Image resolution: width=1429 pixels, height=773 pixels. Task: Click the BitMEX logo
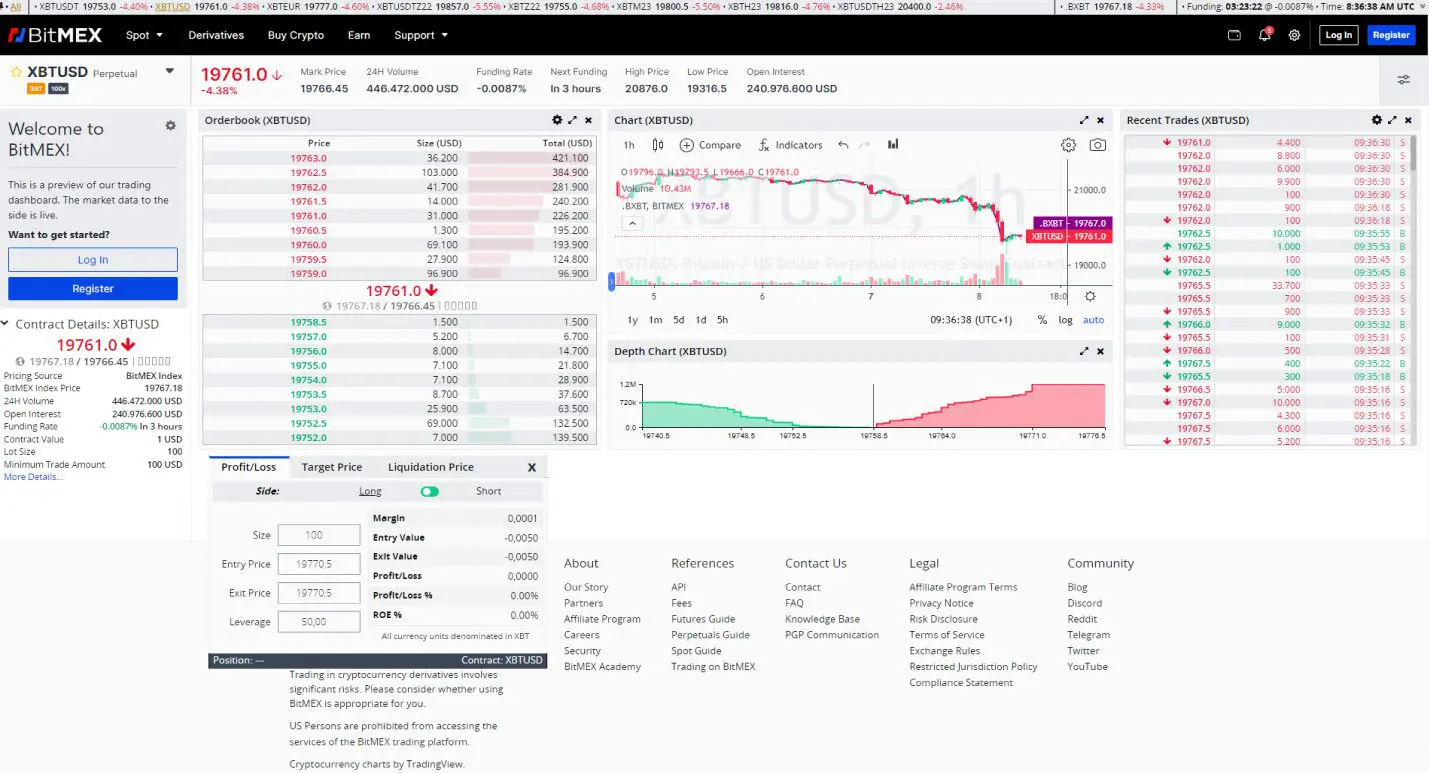point(55,35)
